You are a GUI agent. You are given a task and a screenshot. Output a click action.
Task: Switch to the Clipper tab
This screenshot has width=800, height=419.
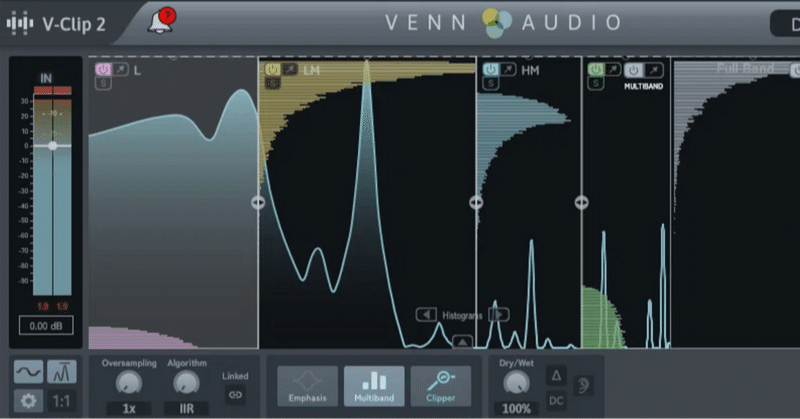pos(440,386)
